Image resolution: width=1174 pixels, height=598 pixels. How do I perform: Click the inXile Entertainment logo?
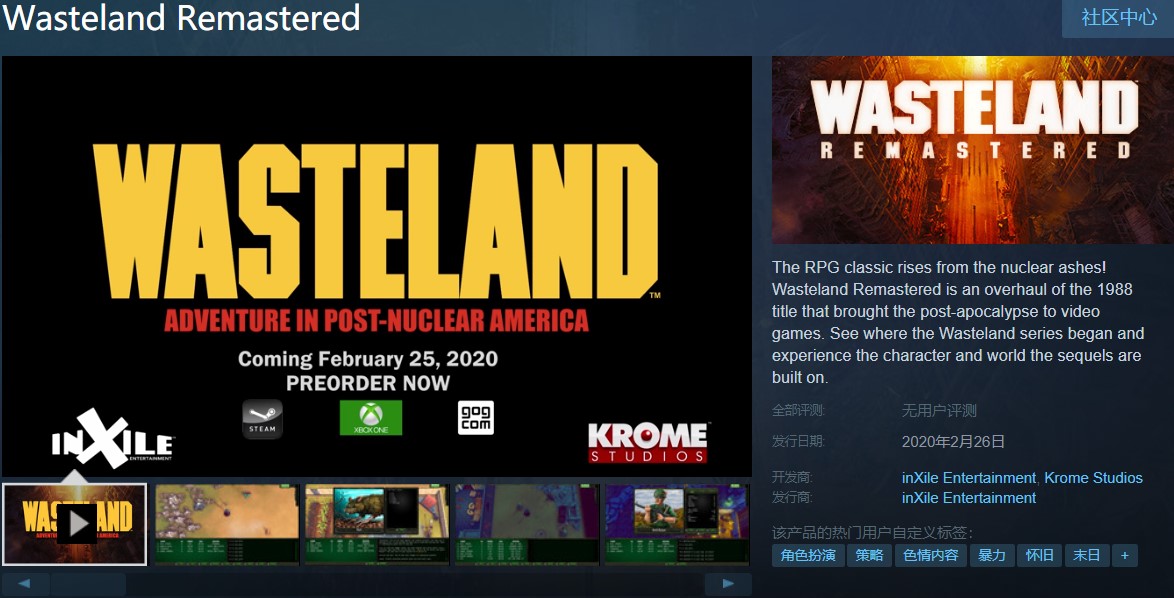tap(113, 439)
